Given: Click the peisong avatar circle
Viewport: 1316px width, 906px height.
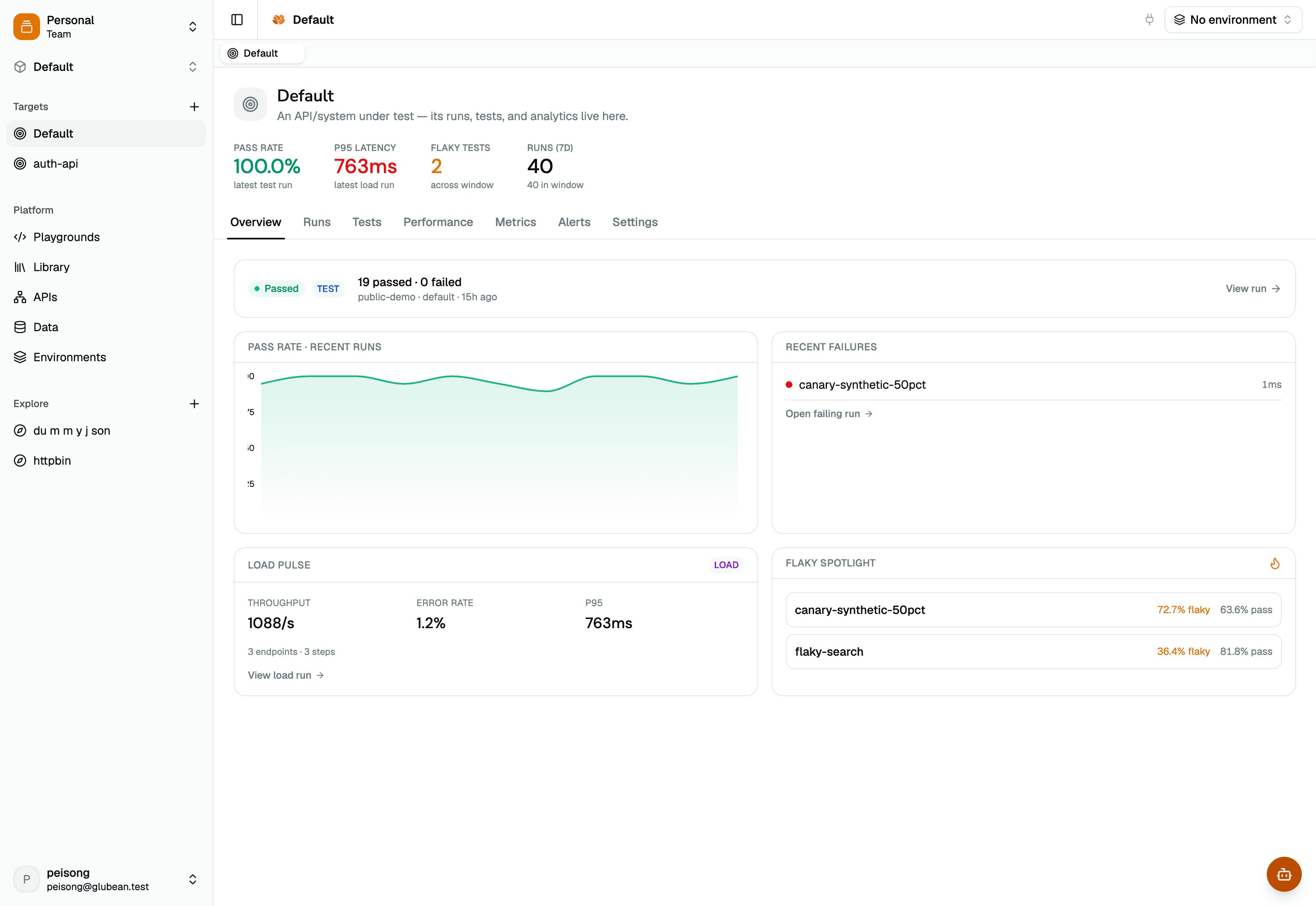Looking at the screenshot, I should (x=27, y=879).
